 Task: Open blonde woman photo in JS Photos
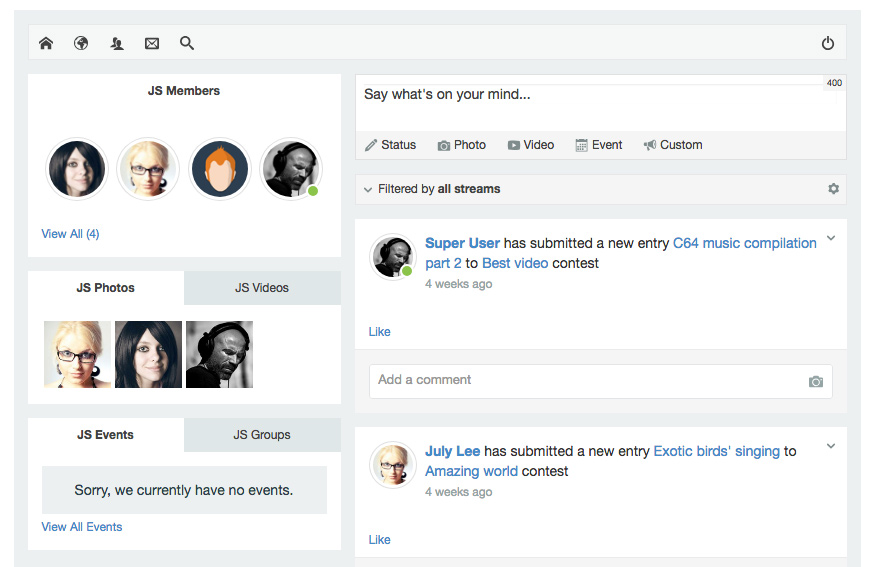78,354
